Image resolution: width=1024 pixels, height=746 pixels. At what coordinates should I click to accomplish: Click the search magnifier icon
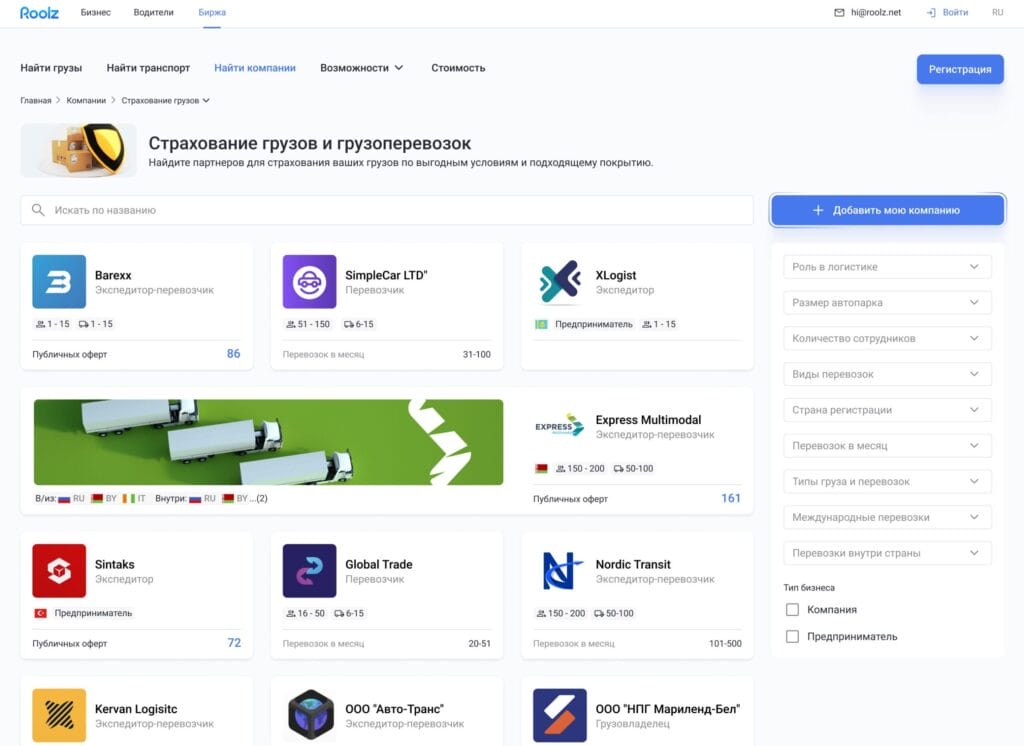(37, 210)
